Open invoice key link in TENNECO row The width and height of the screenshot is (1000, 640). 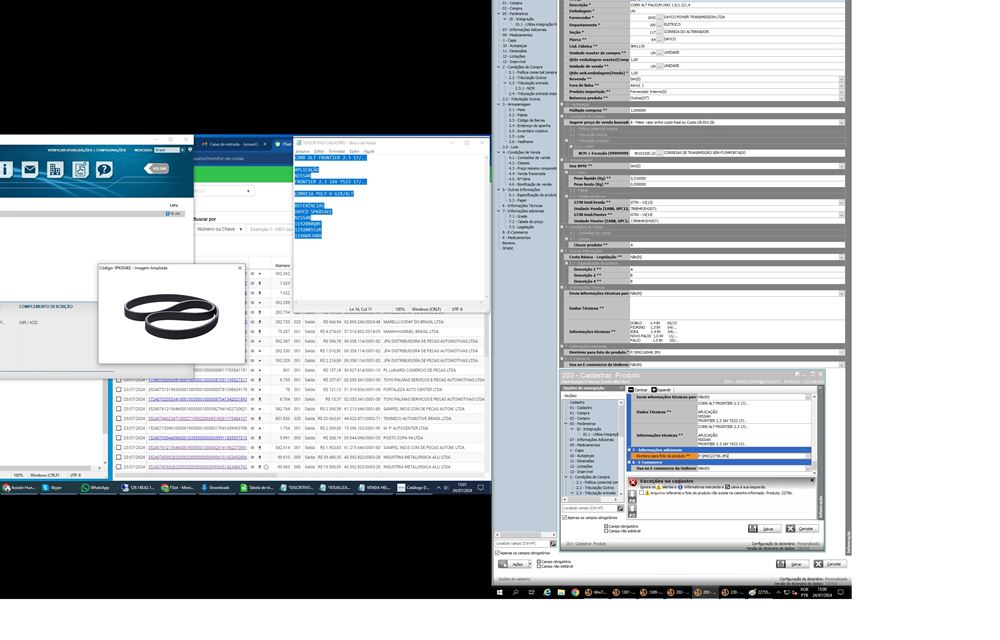tap(198, 419)
